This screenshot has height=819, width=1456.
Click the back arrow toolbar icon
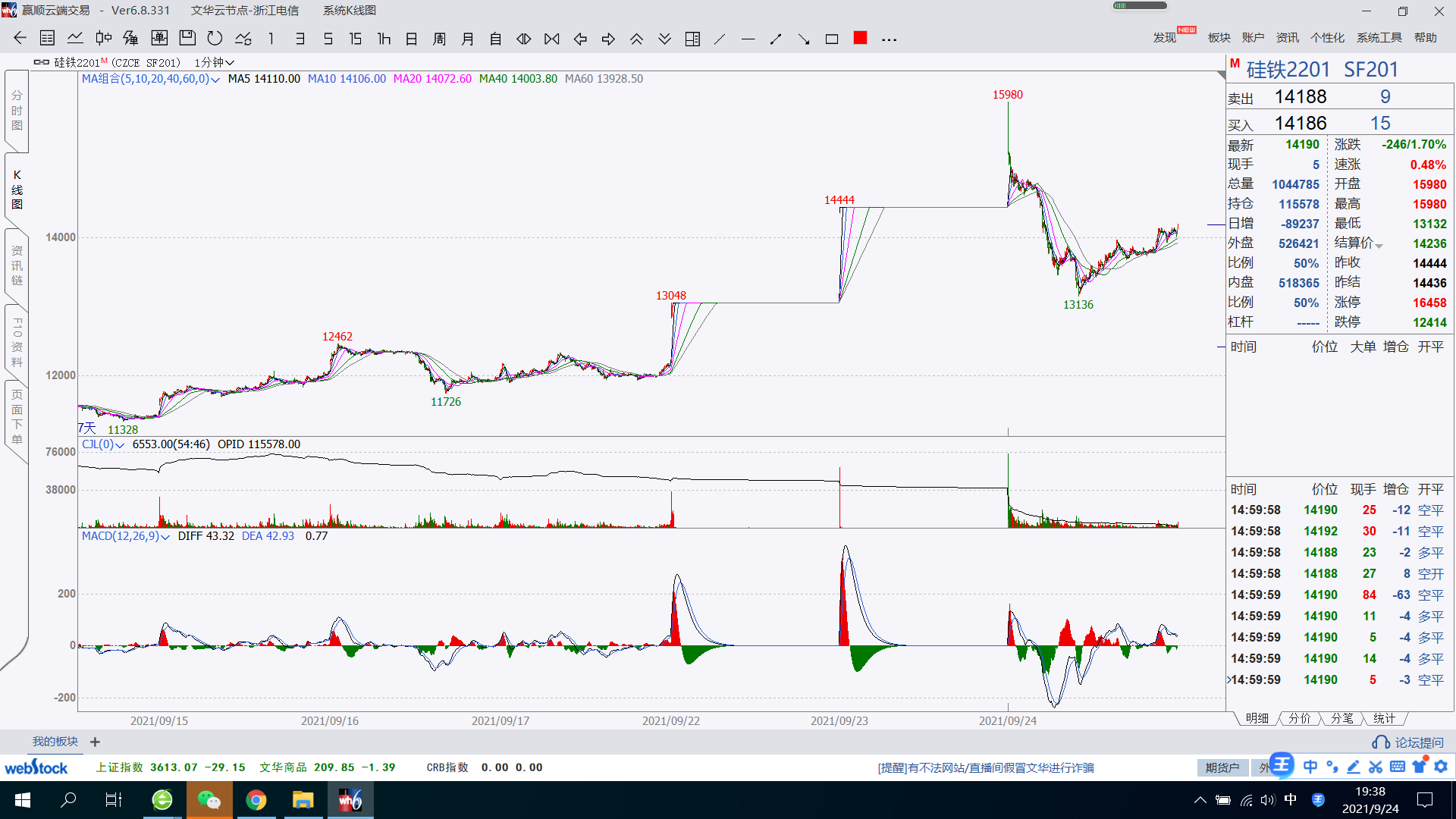(x=20, y=39)
